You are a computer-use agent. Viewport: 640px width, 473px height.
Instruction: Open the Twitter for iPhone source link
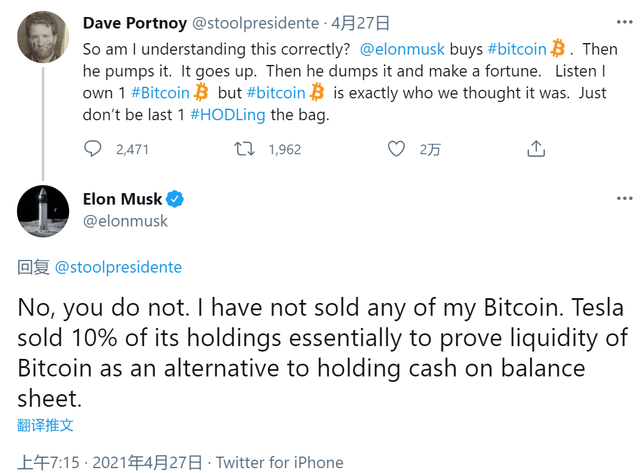279,463
